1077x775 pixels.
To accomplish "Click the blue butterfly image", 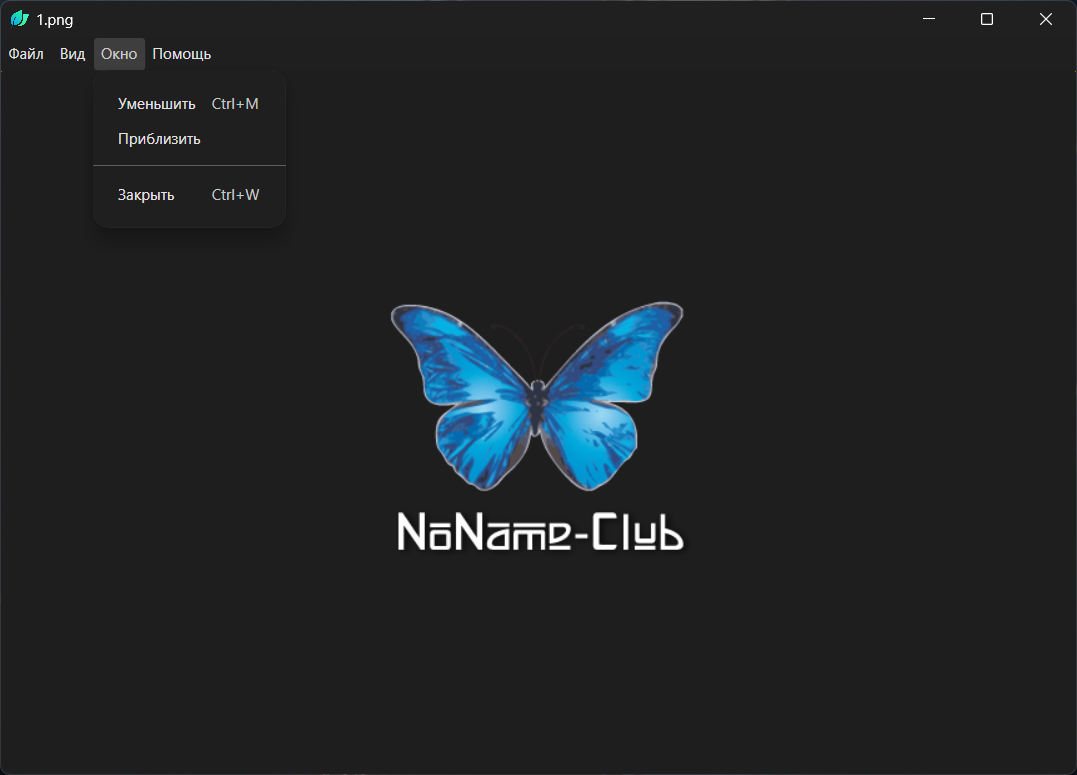I will 537,396.
